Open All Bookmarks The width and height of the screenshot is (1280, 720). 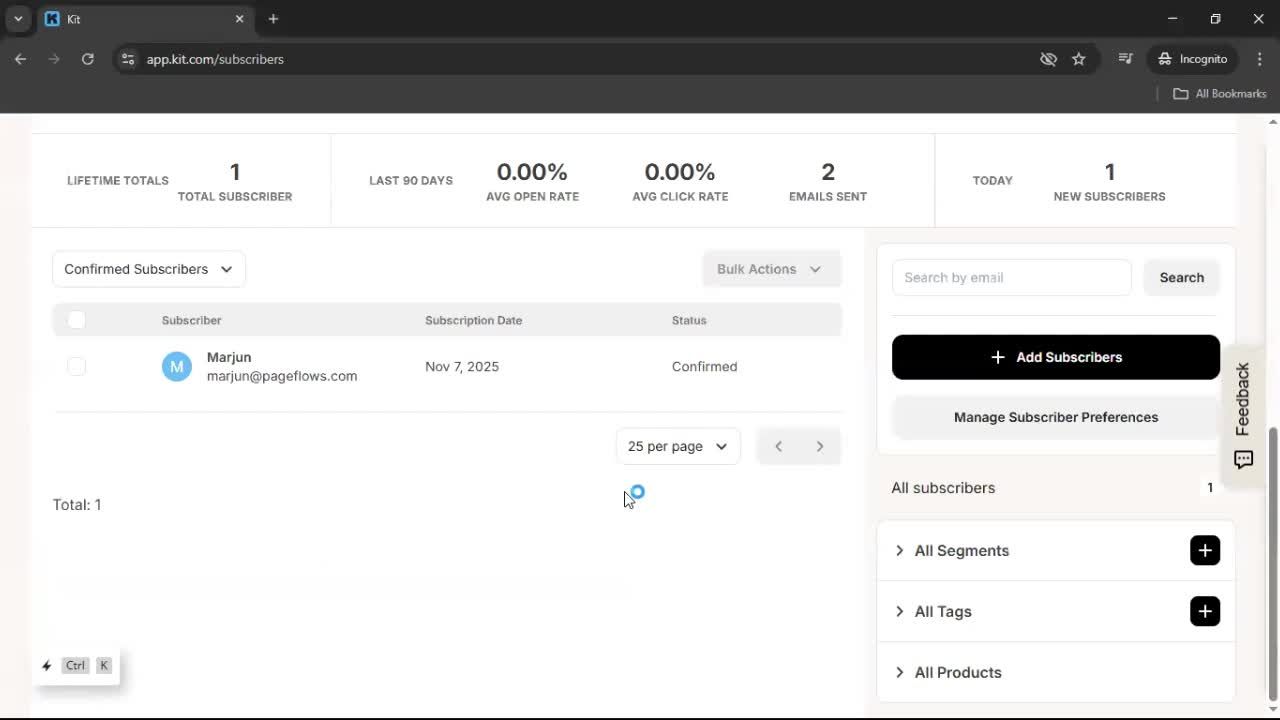1219,93
